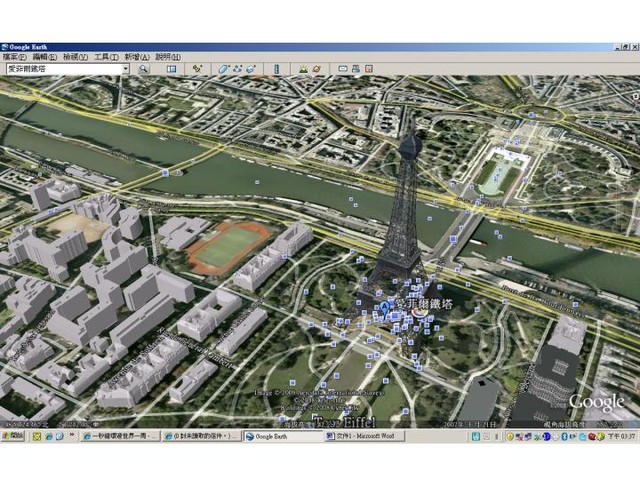This screenshot has height=480, width=640.
Task: Click the taskbar clock showing 03:37
Action: [622, 436]
